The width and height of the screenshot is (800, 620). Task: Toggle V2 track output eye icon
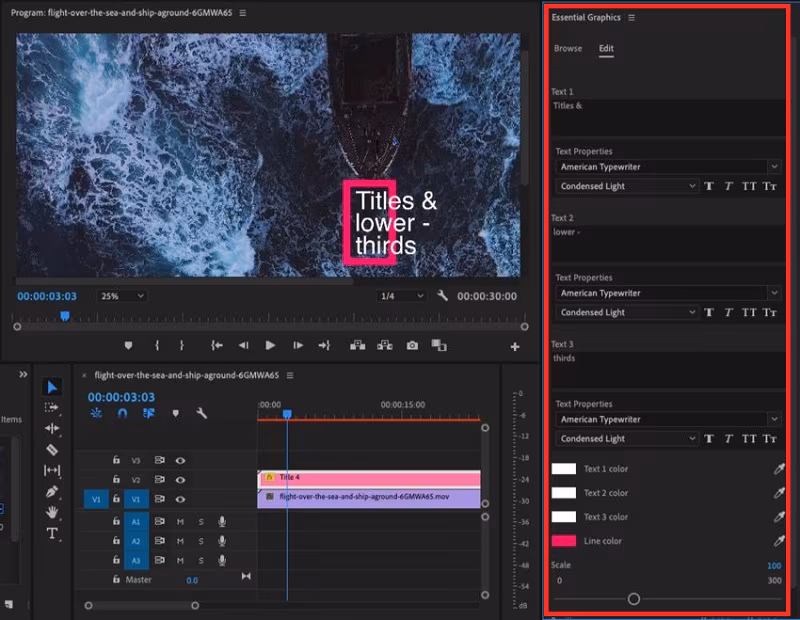[181, 480]
